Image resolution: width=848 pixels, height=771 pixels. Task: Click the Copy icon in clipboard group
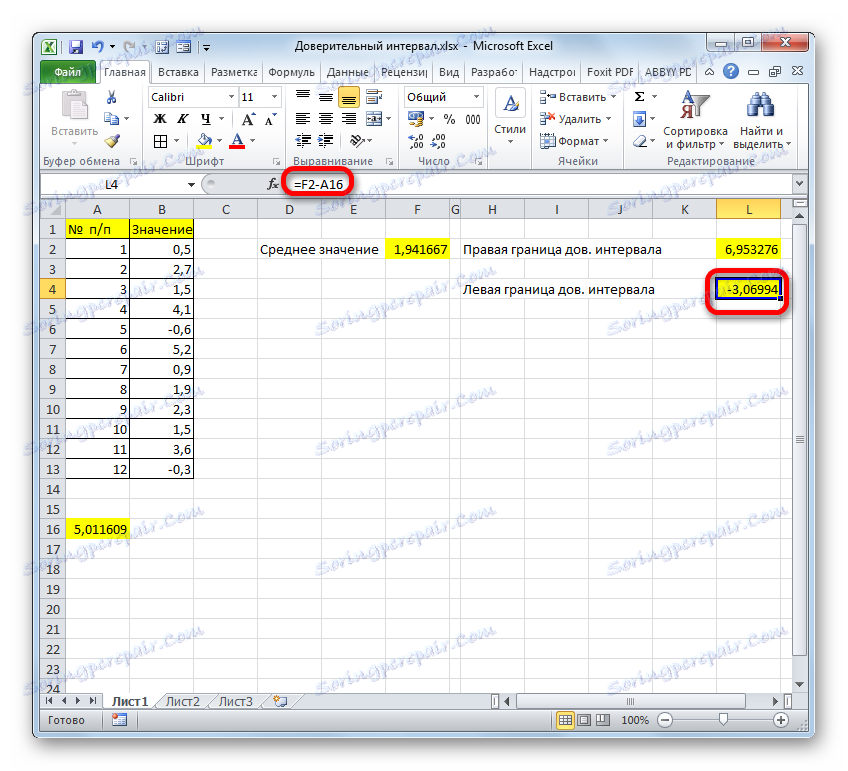click(x=111, y=118)
